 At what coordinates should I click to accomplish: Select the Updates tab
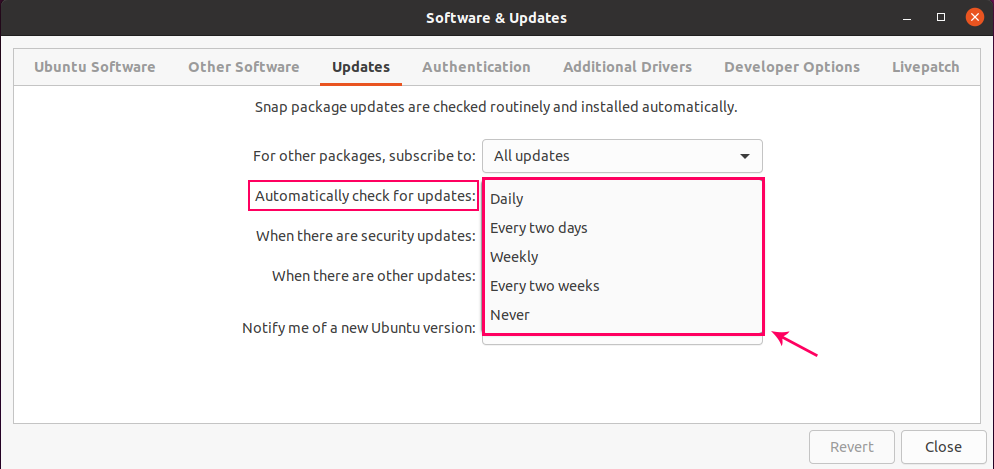pos(361,67)
